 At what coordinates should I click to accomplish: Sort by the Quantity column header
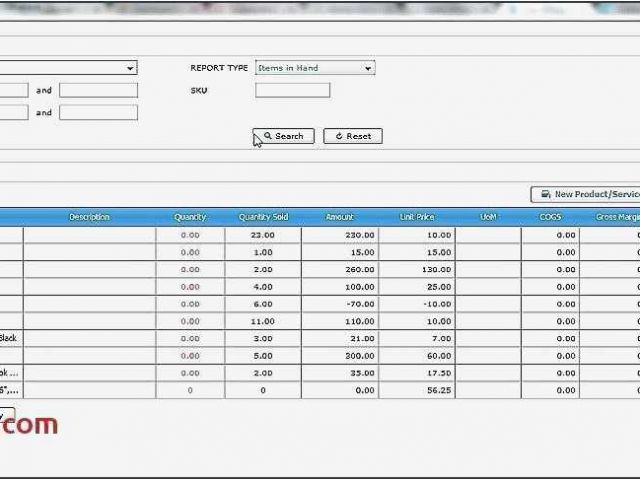tap(190, 217)
